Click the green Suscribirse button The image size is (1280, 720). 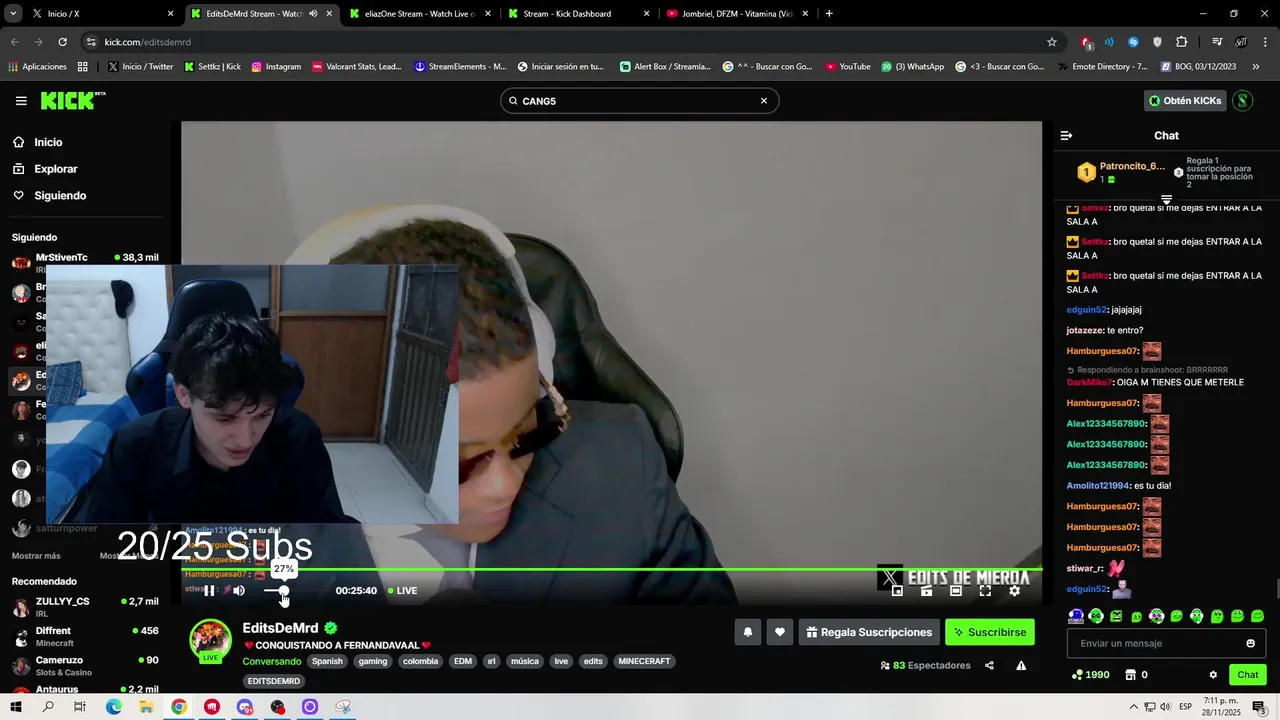[990, 632]
